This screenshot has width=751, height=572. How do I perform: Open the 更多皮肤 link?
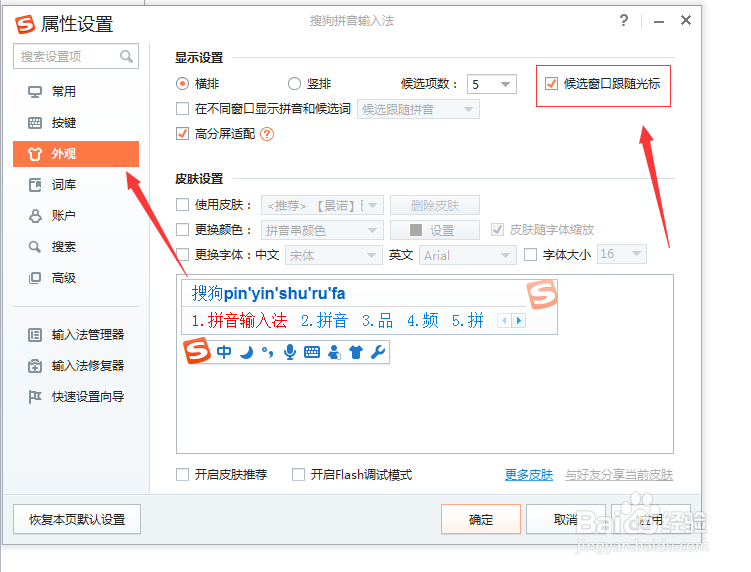coord(529,475)
